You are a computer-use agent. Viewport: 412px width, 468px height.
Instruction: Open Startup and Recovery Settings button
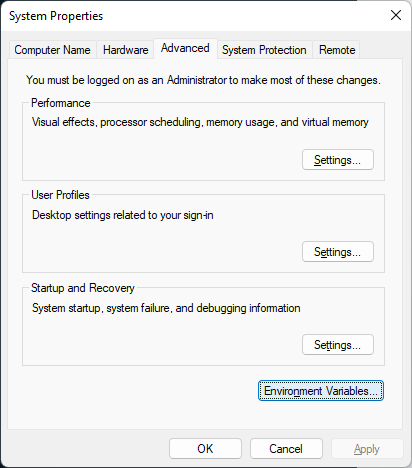tap(338, 345)
